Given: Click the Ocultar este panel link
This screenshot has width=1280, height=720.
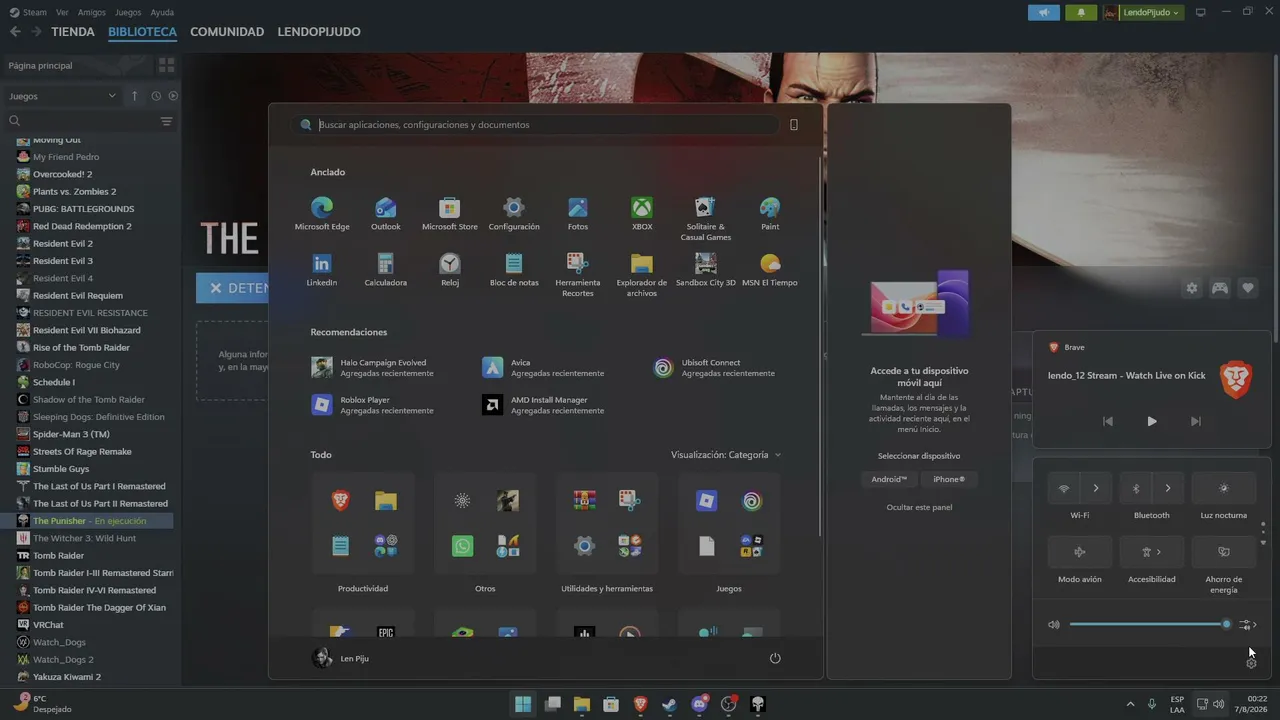Looking at the screenshot, I should coord(919,507).
